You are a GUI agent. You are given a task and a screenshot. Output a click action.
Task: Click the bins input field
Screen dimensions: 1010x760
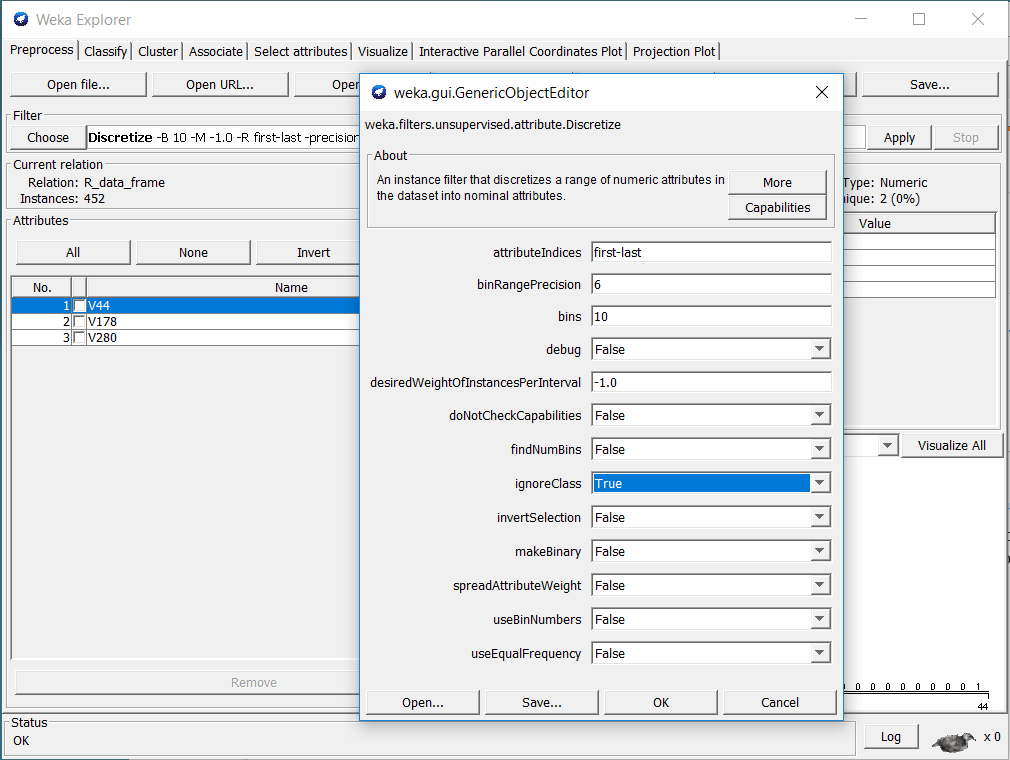click(x=711, y=316)
